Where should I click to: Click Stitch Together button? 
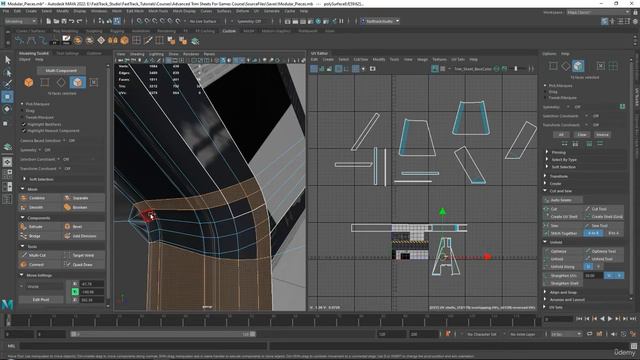563,233
